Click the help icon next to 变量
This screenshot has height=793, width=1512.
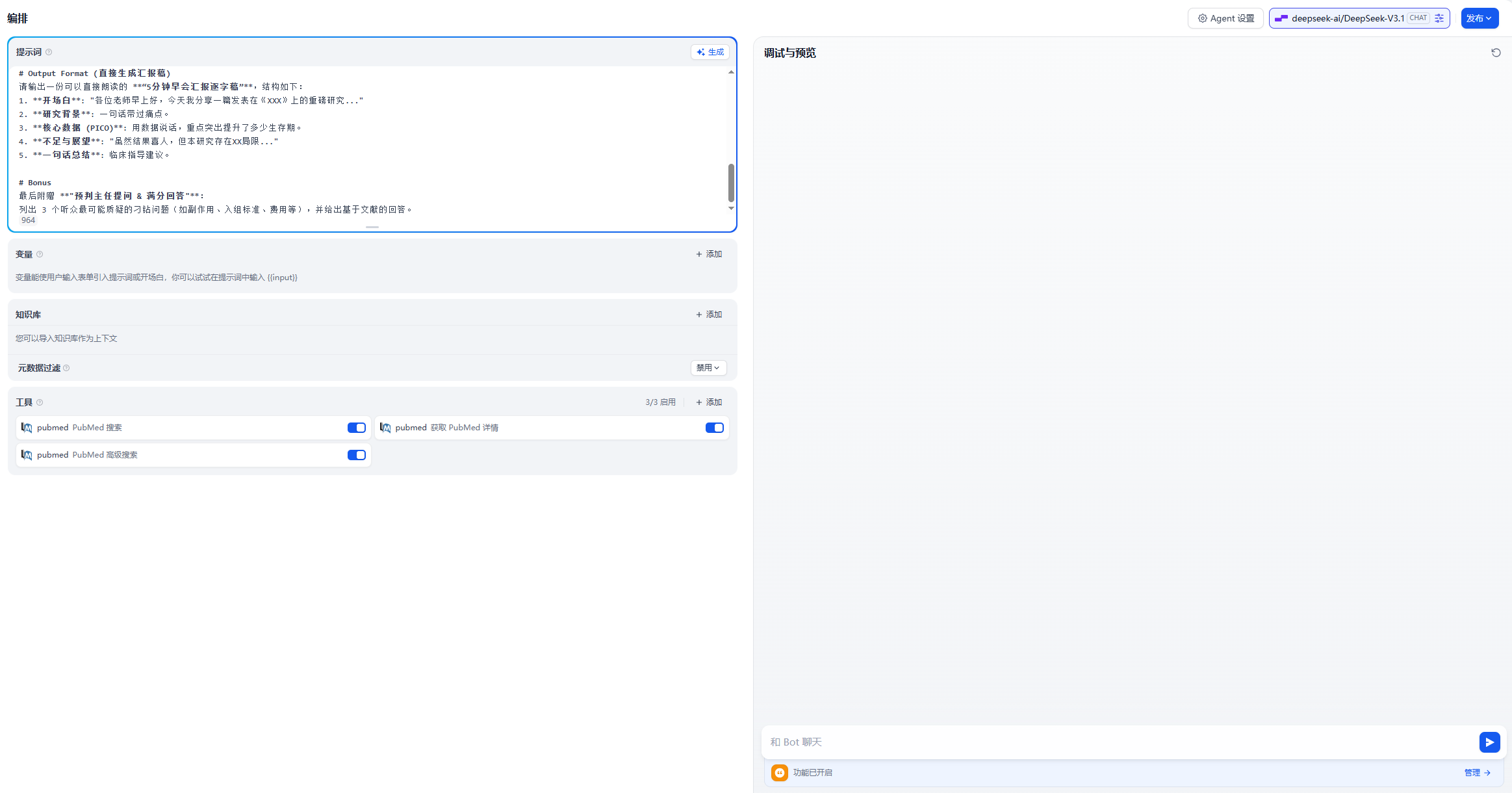pyautogui.click(x=40, y=254)
